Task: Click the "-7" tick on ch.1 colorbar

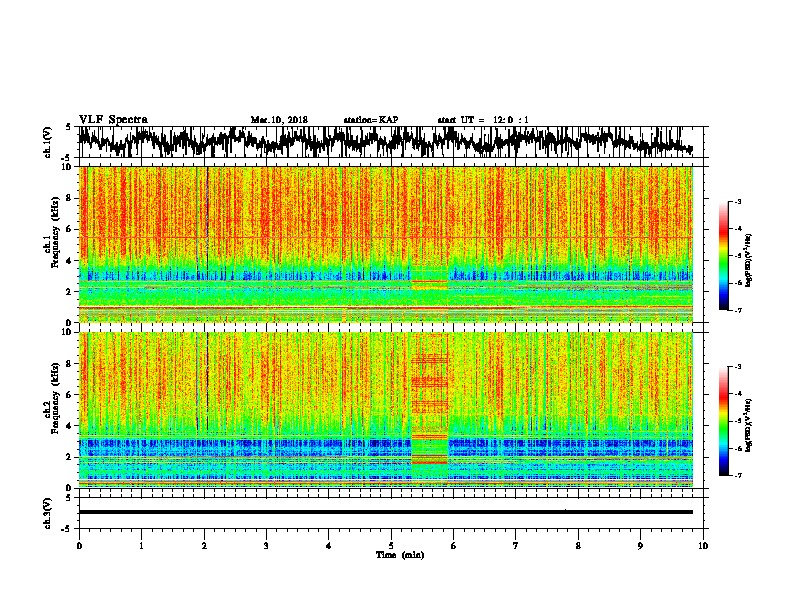Action: pos(737,310)
